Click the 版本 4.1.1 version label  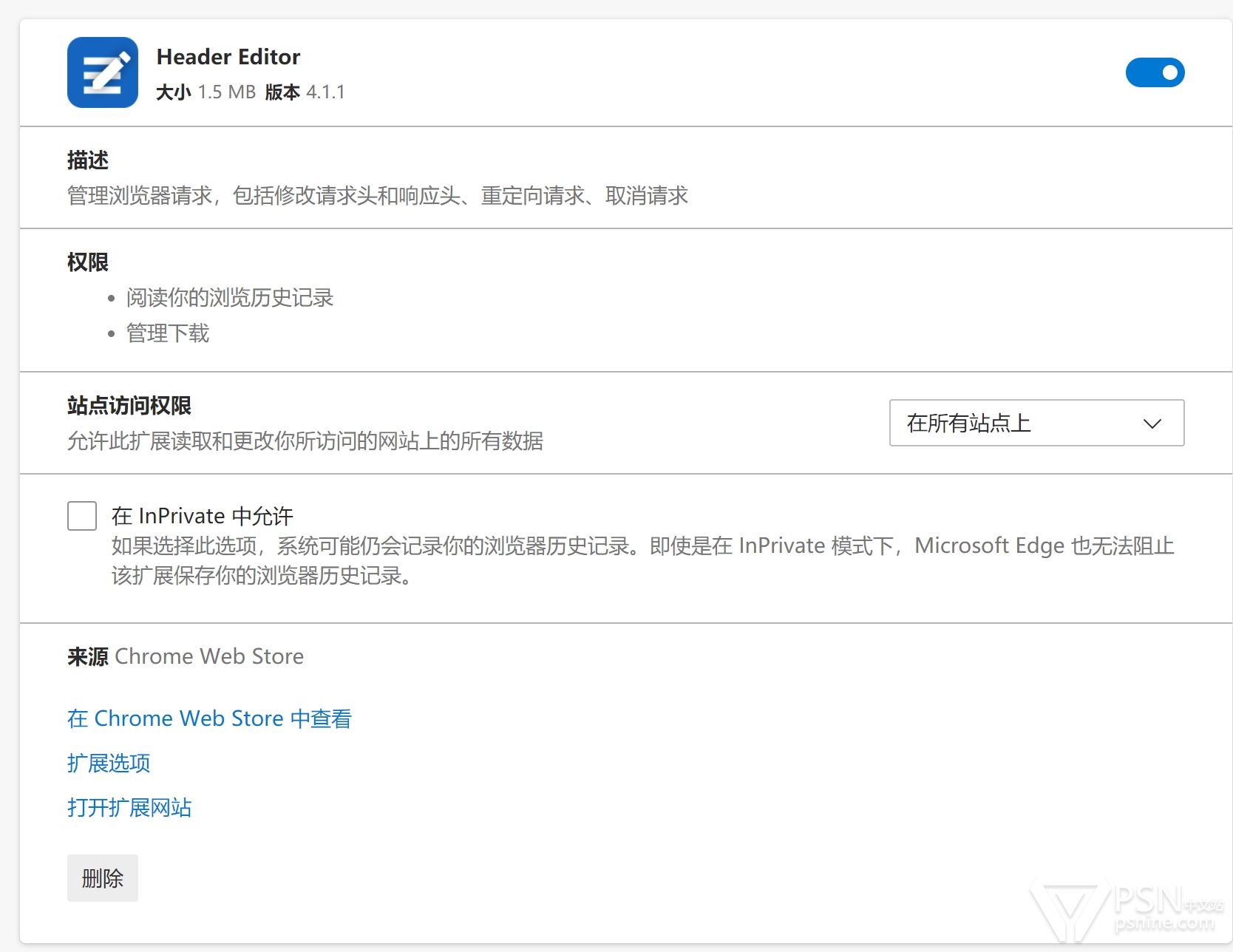coord(305,92)
